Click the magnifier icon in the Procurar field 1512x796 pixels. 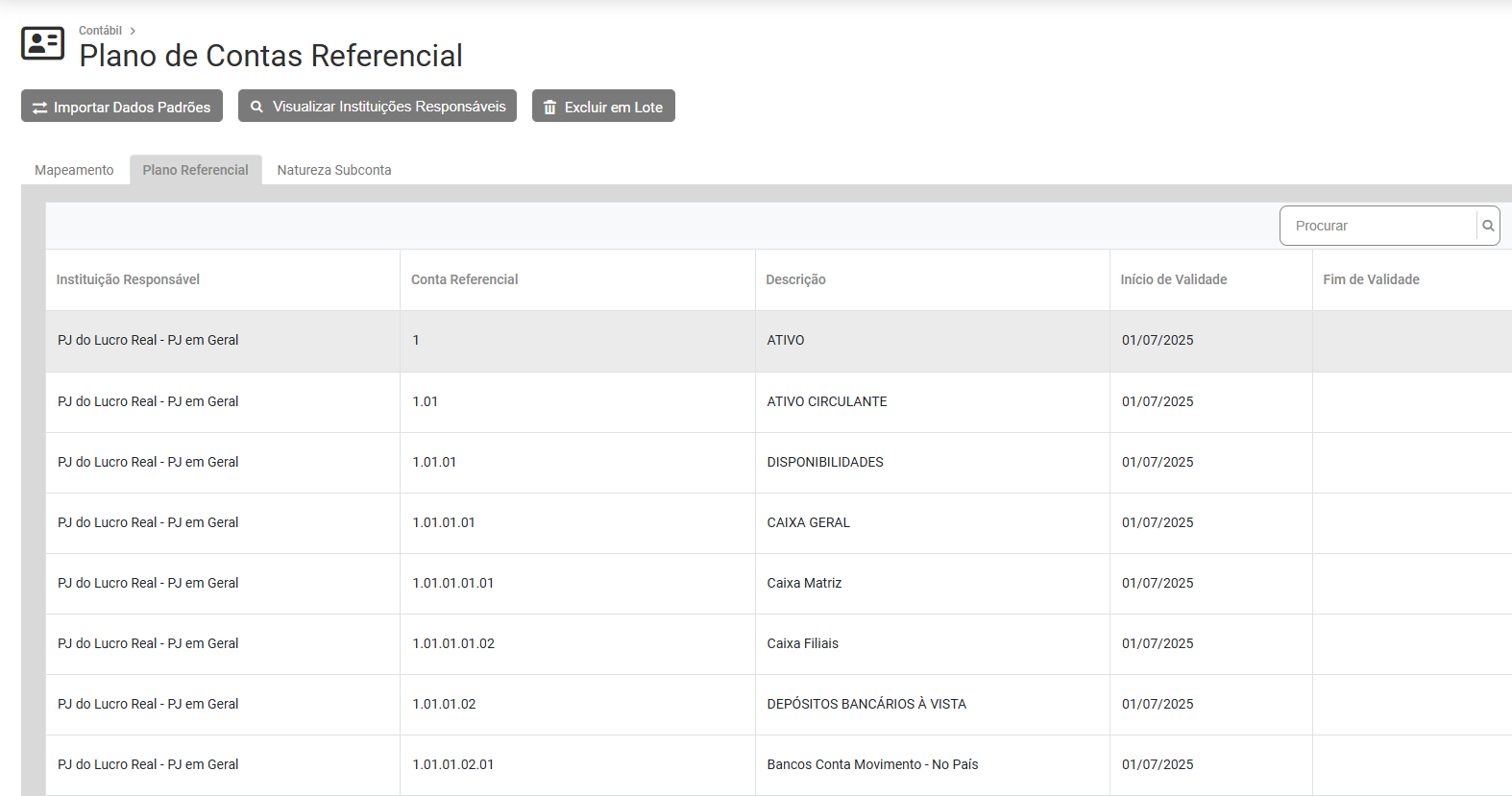point(1488,226)
